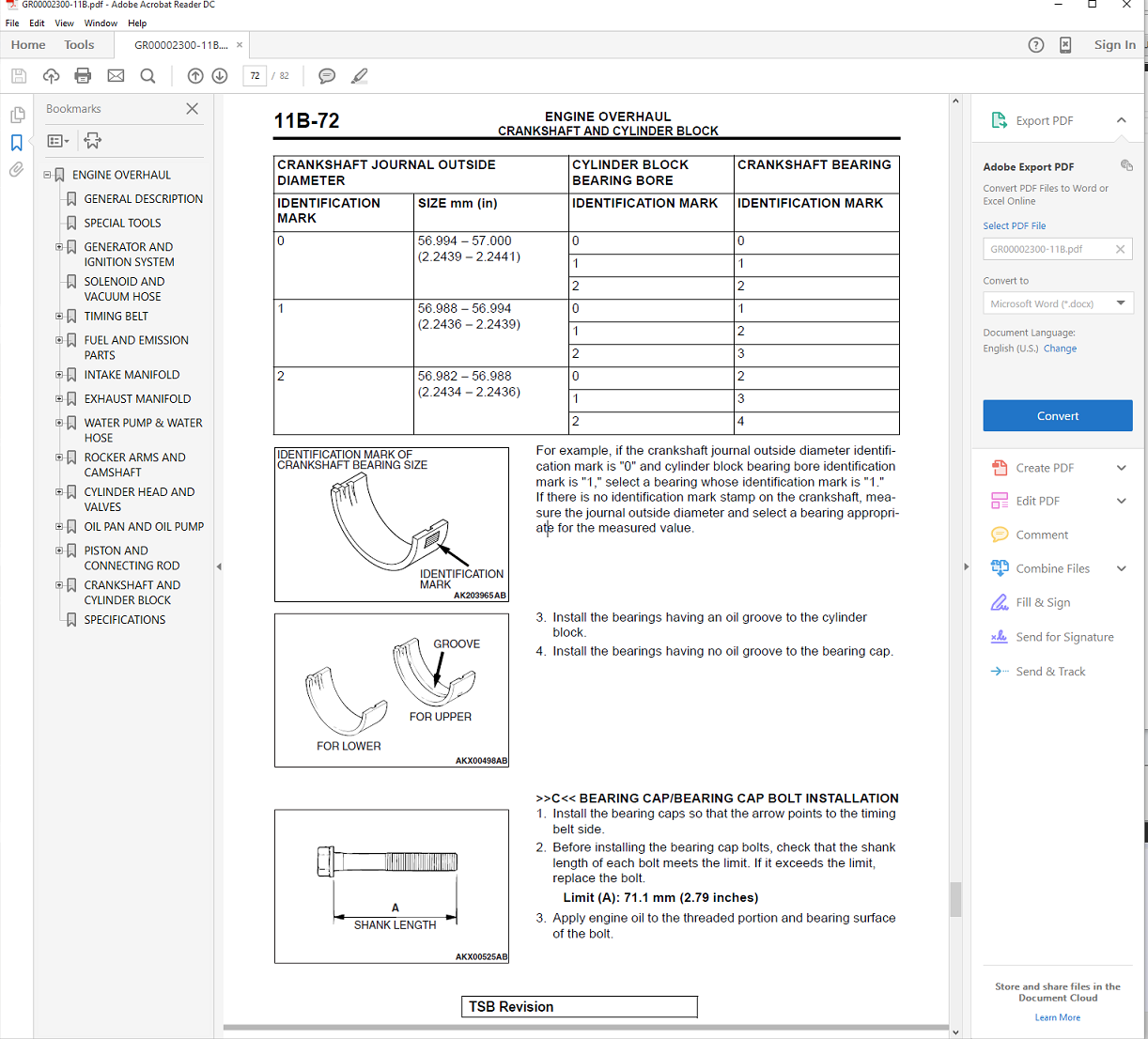The height and width of the screenshot is (1039, 1148).
Task: Toggle the Page Thumbnails panel
Action: tap(17, 115)
